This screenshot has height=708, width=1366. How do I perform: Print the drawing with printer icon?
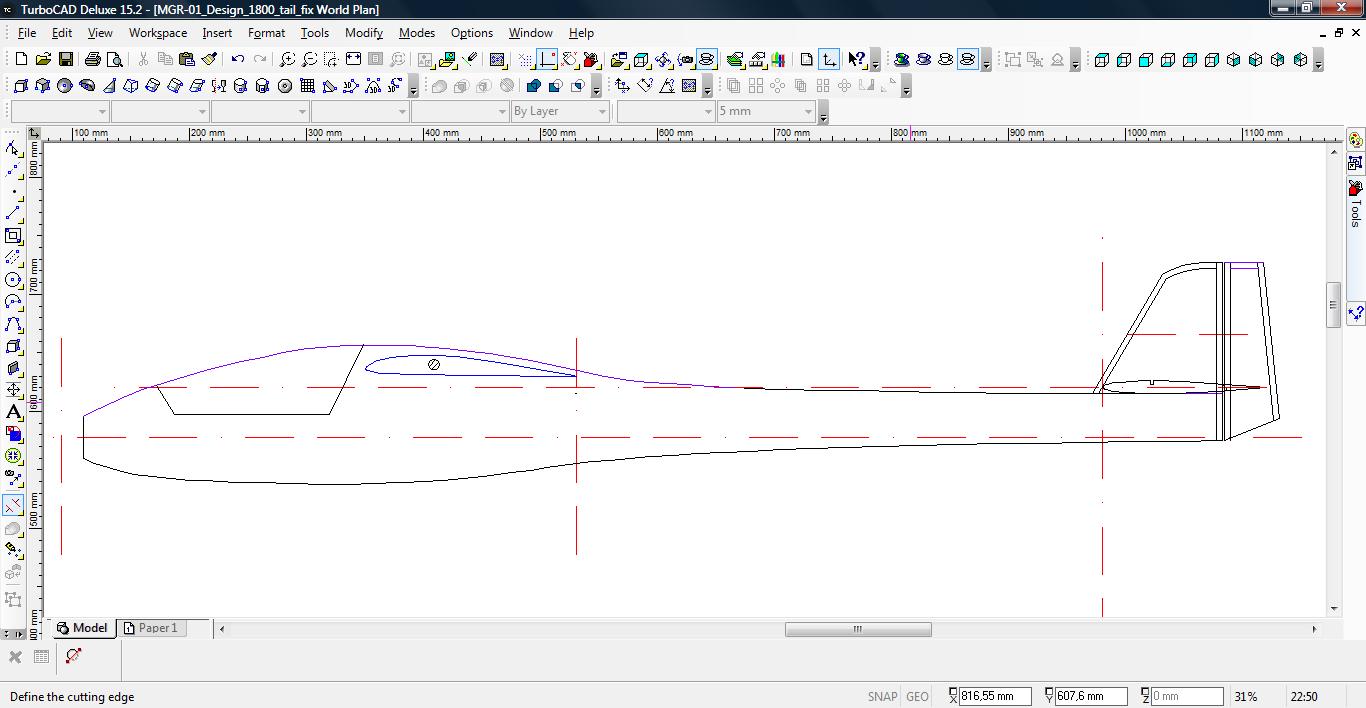click(x=93, y=59)
